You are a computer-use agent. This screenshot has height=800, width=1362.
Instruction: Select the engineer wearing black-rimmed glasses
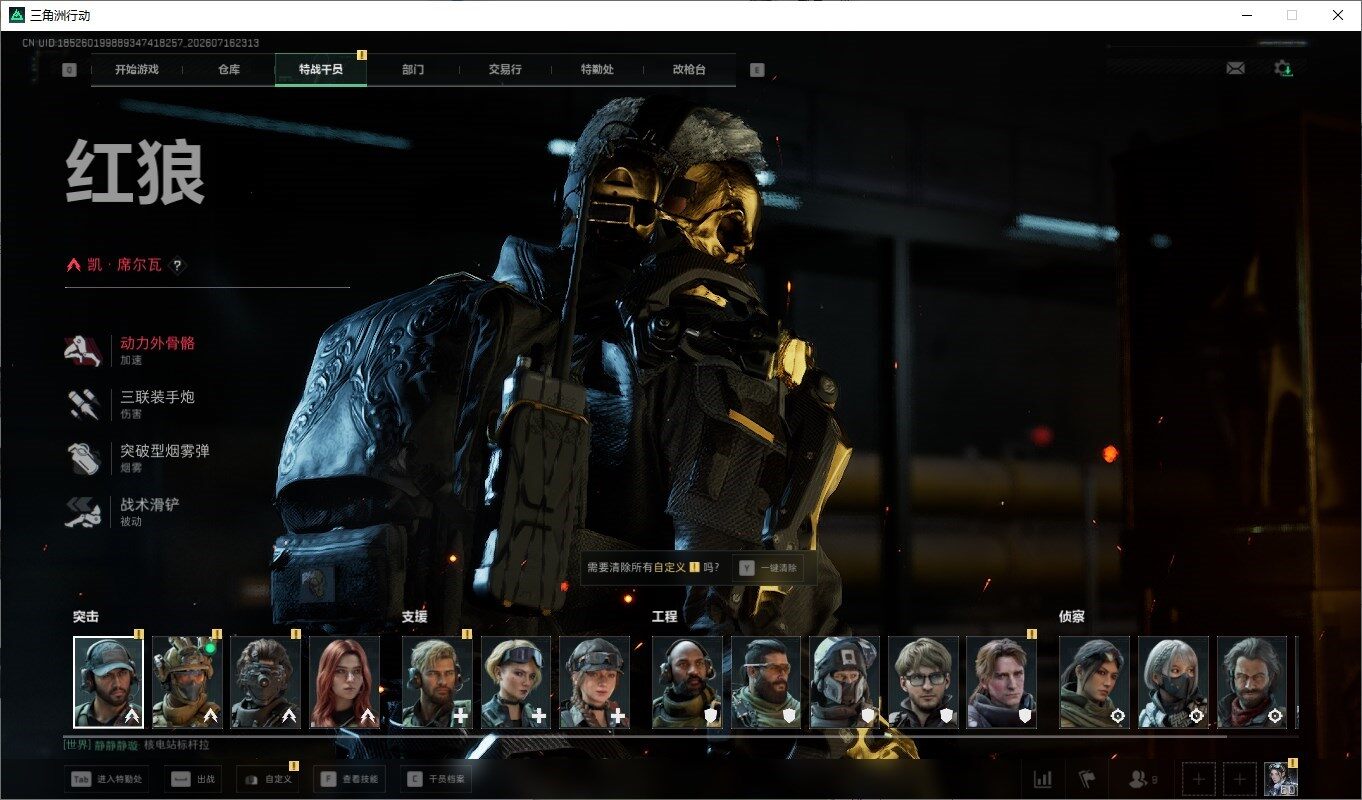click(x=924, y=682)
